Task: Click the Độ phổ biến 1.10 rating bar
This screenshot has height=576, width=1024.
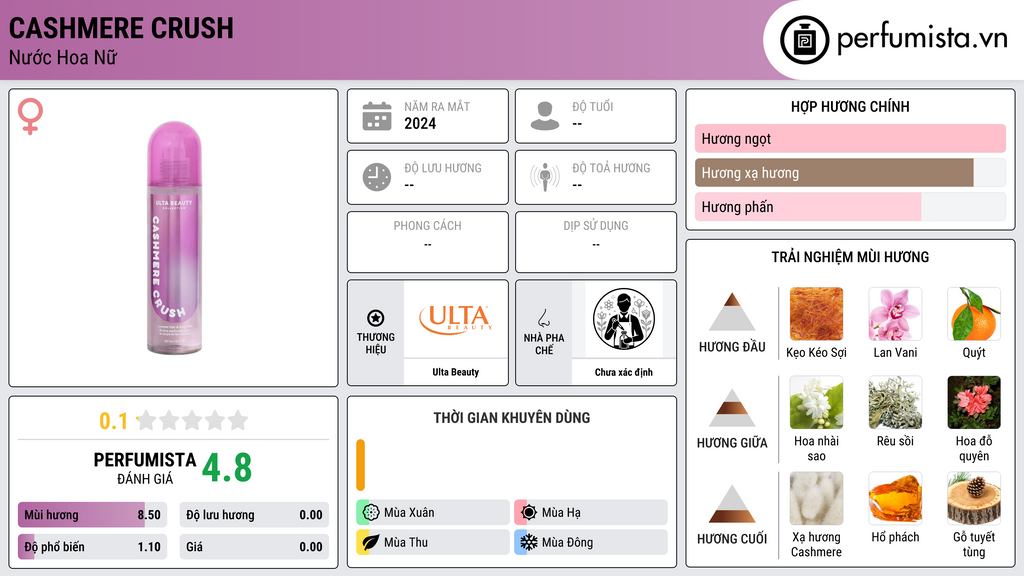Action: point(93,547)
